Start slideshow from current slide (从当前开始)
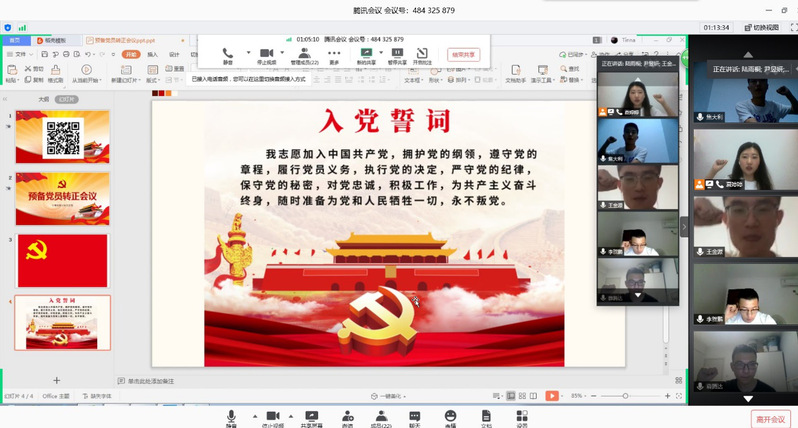This screenshot has width=798, height=428. click(x=86, y=74)
